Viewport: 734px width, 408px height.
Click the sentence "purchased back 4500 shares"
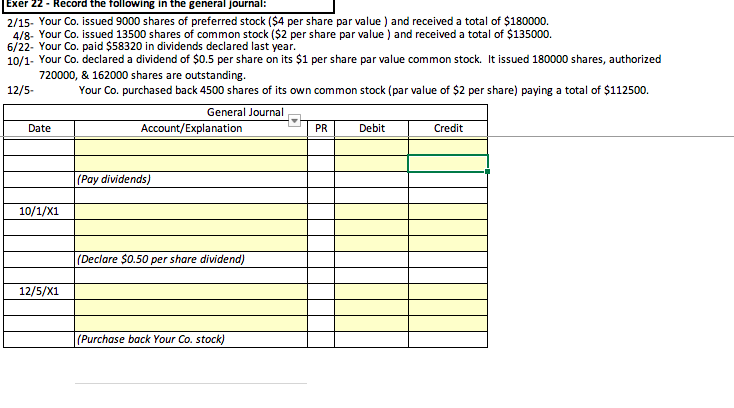click(x=364, y=90)
